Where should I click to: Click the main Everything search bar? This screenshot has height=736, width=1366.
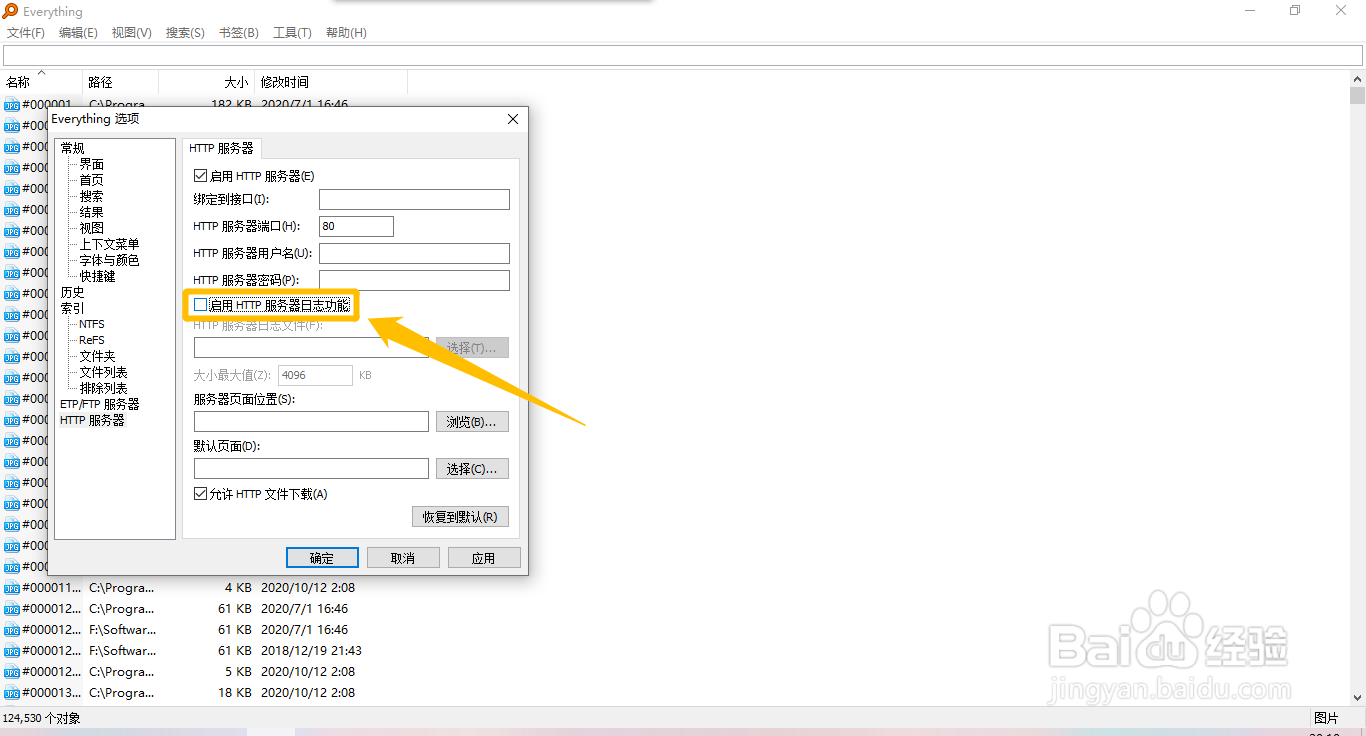[x=683, y=56]
